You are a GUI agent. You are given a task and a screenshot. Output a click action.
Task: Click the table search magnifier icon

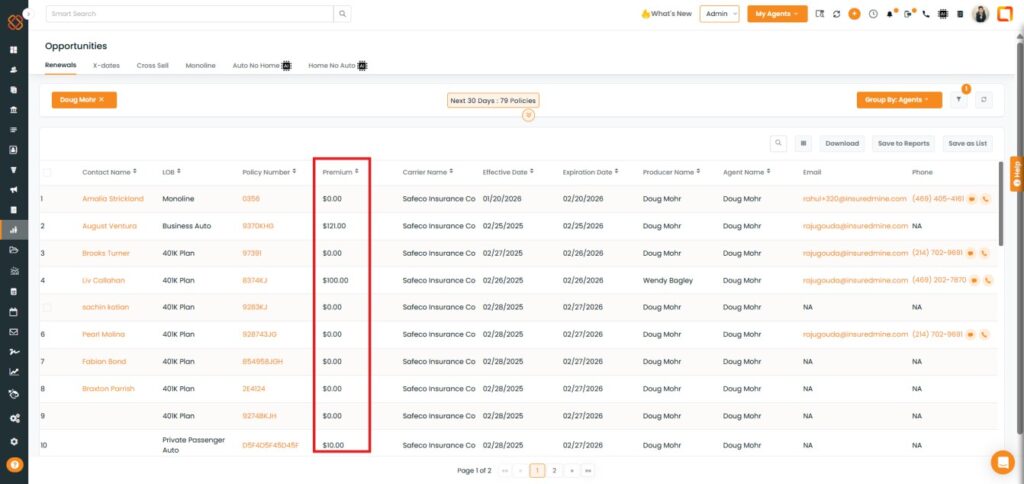click(x=778, y=143)
